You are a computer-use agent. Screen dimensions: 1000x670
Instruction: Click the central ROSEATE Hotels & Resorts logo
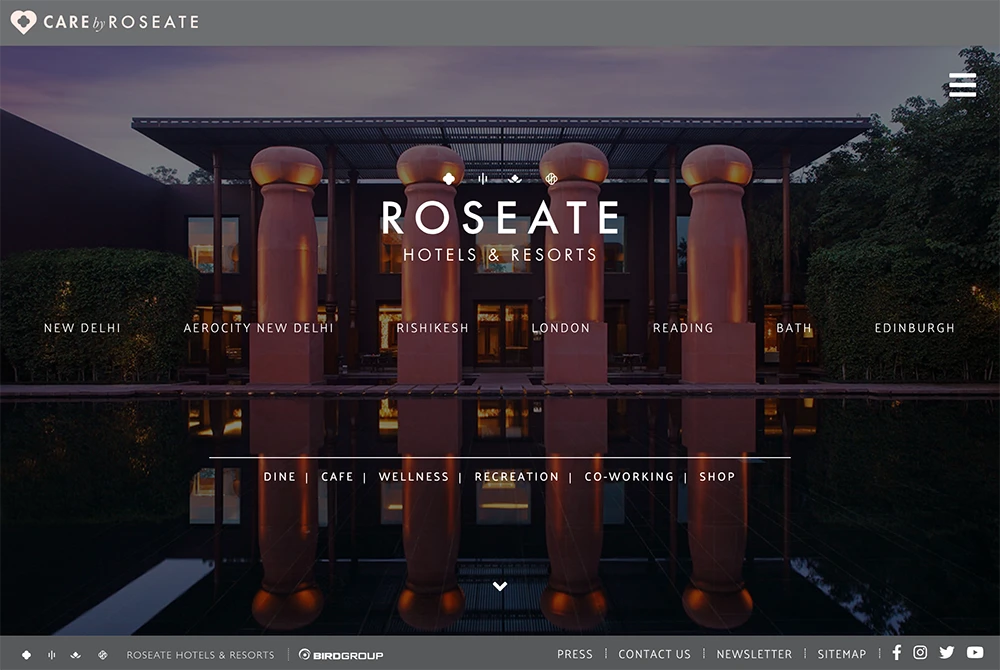click(x=501, y=218)
